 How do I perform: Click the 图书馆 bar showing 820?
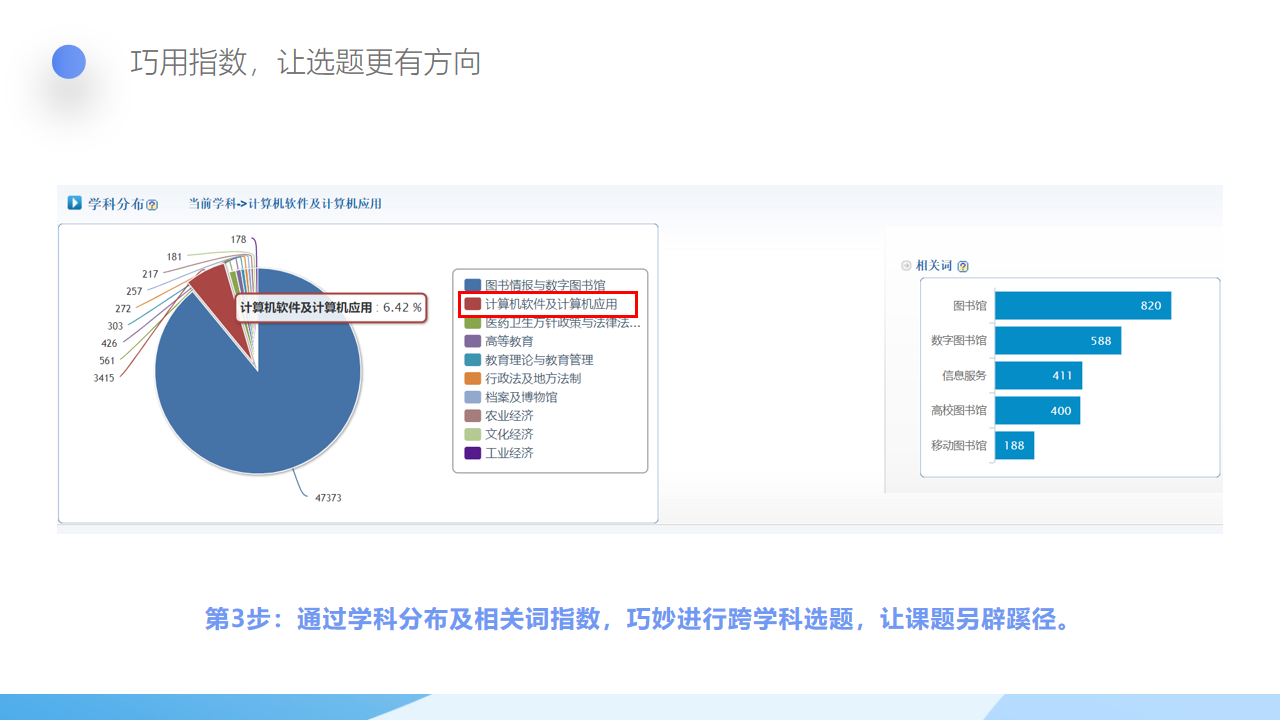point(1082,306)
